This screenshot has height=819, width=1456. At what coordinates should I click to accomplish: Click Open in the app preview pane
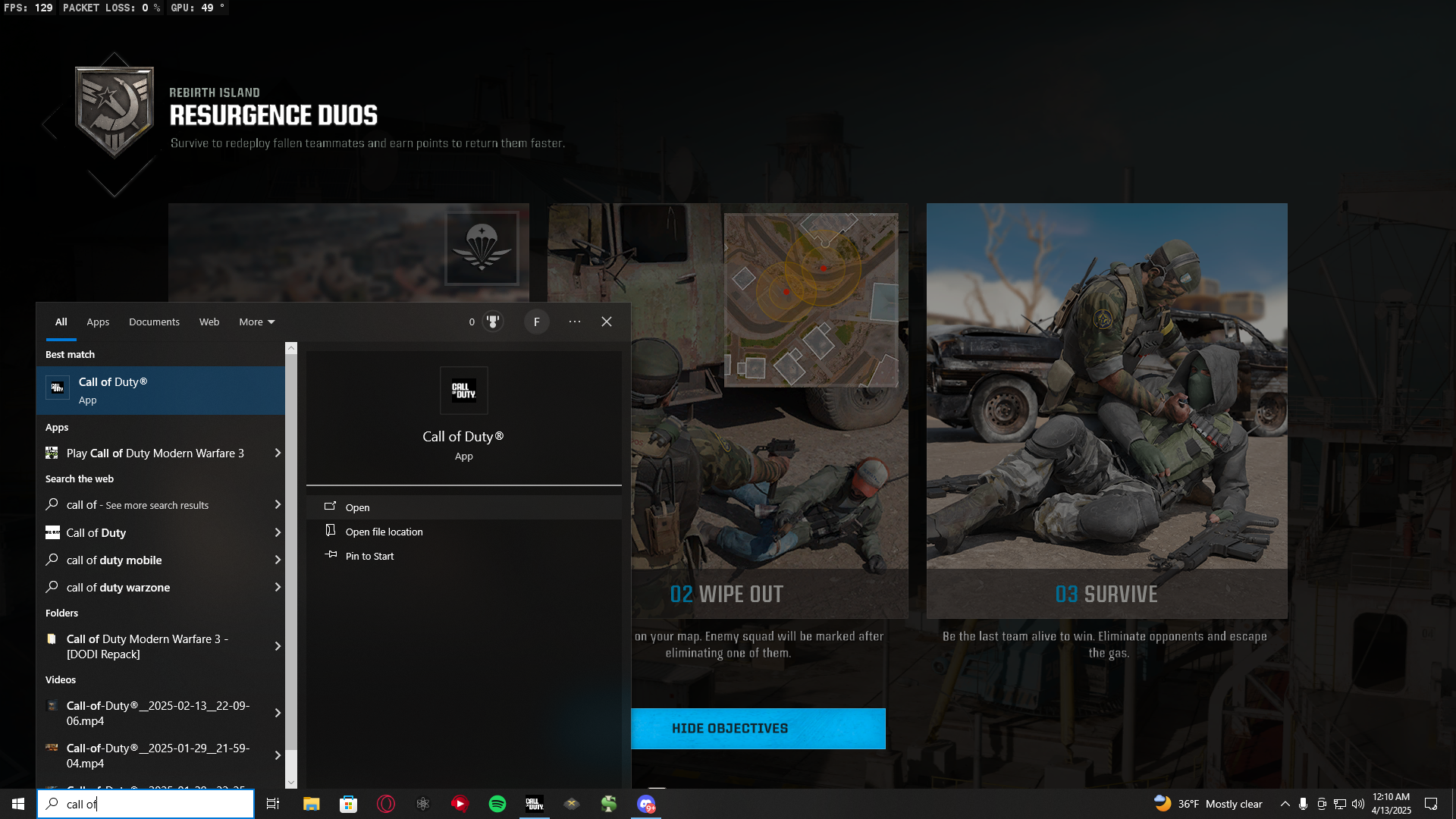(x=464, y=507)
